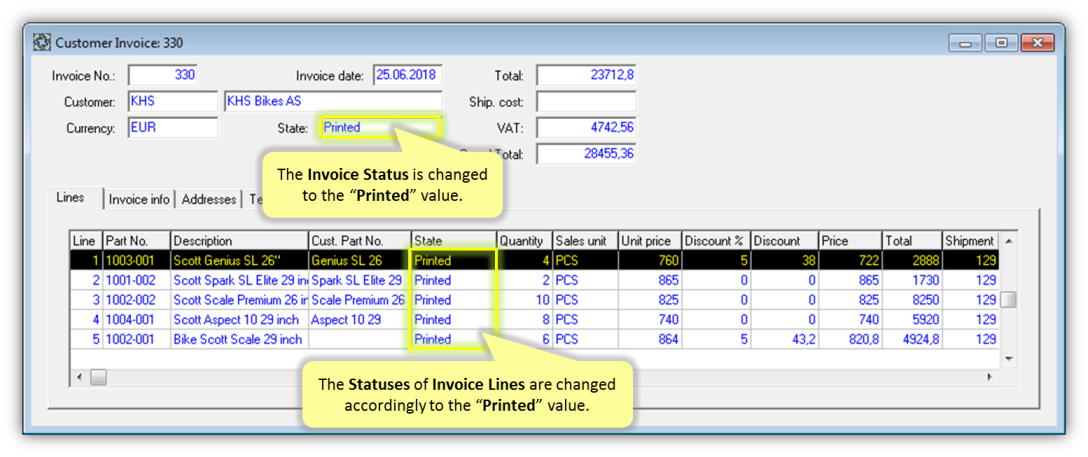Sort by the Part No. column header
1088x457 pixels.
click(x=137, y=241)
